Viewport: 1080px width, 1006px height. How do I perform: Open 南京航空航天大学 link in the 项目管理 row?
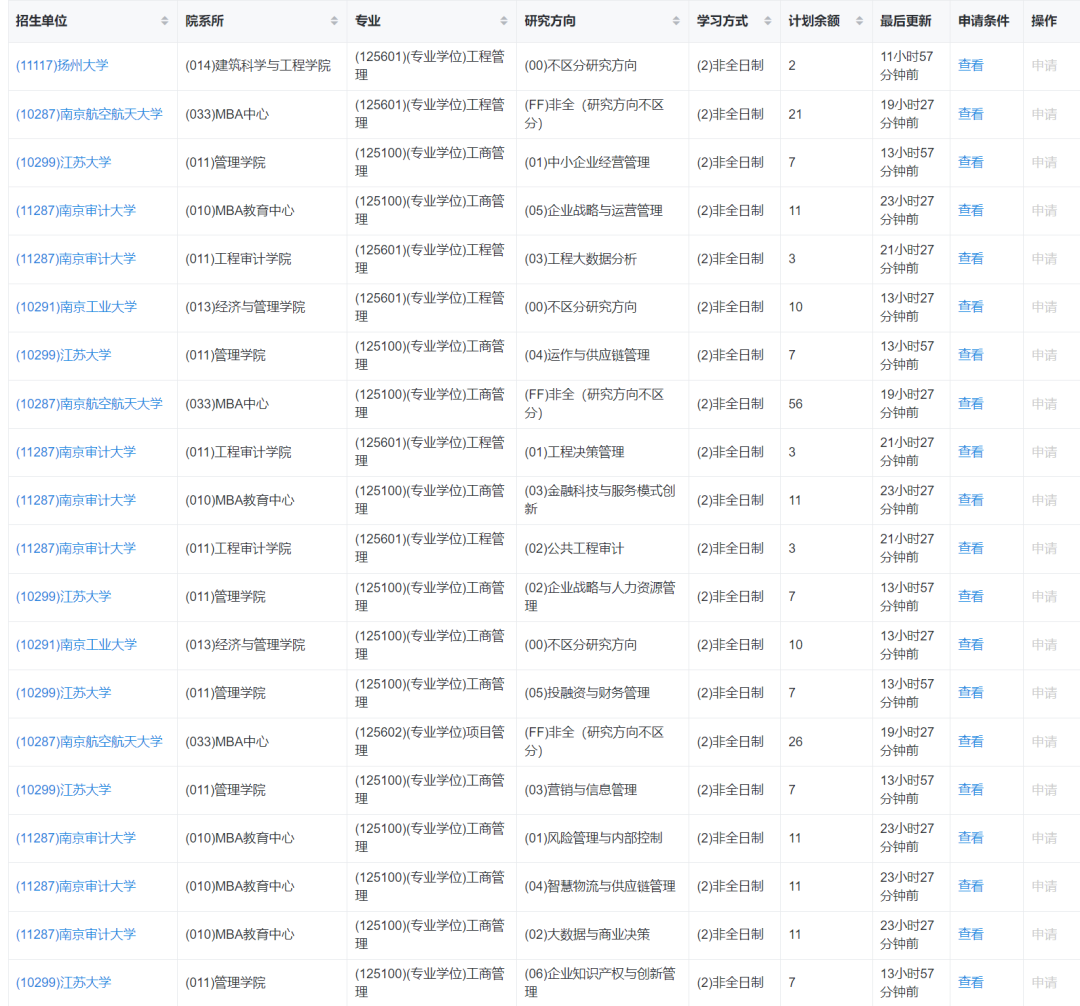pos(89,742)
